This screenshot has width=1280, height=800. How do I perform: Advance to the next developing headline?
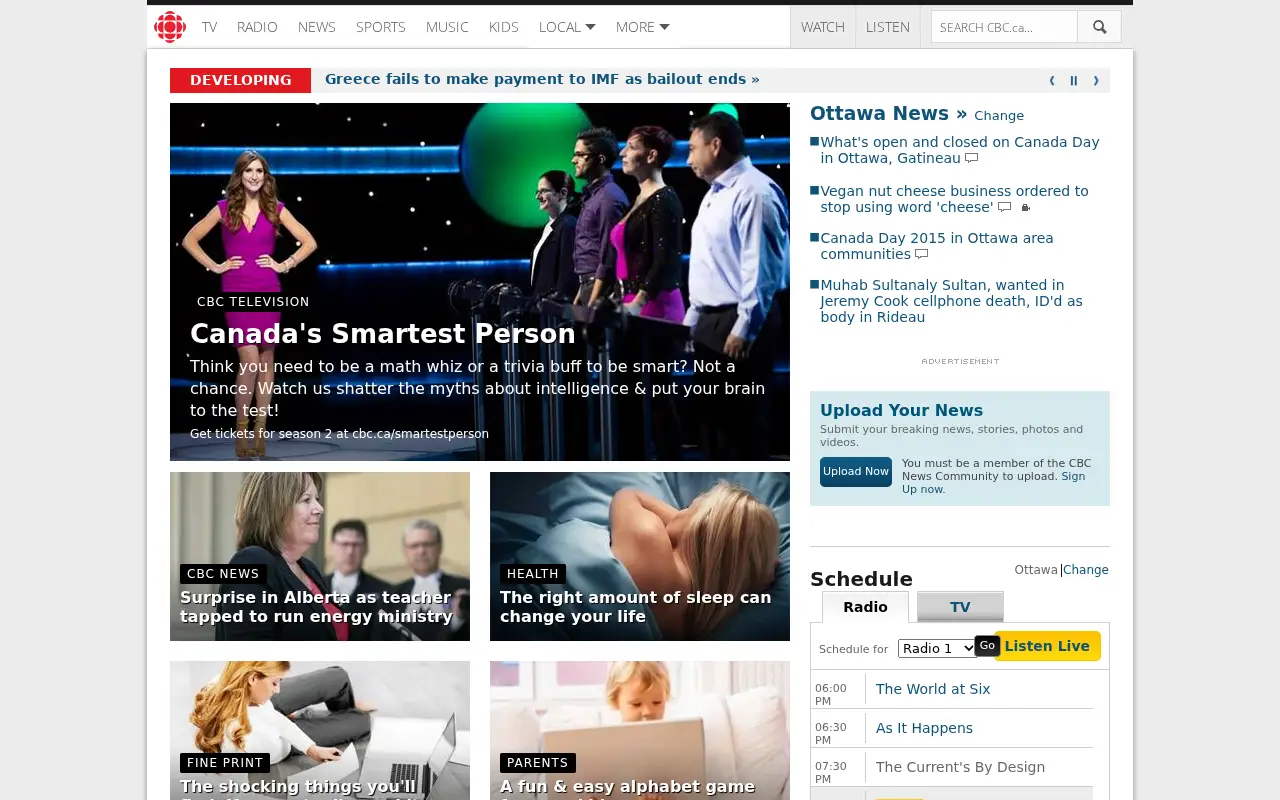tap(1096, 81)
